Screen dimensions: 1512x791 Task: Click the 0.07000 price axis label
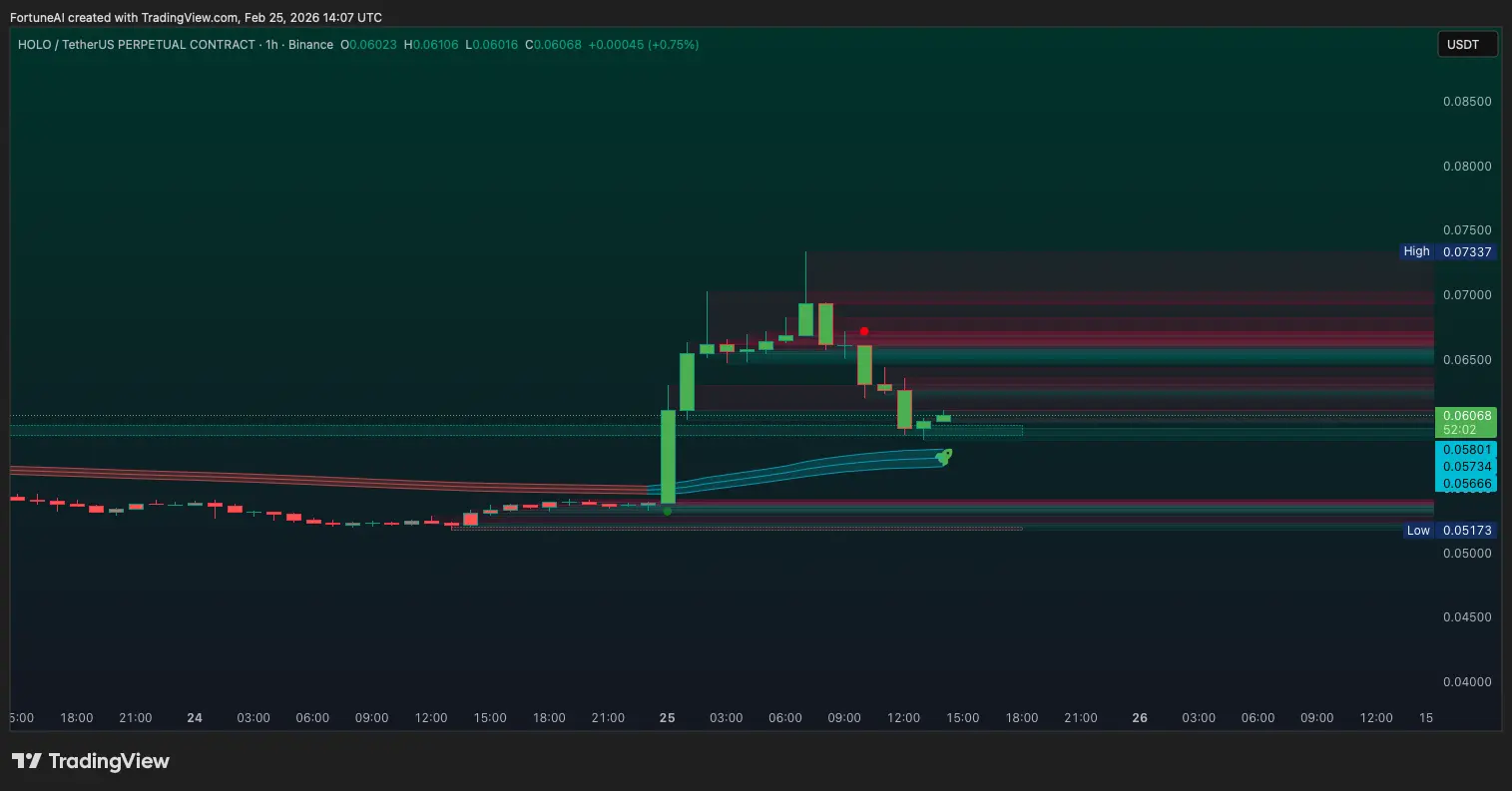coord(1467,295)
